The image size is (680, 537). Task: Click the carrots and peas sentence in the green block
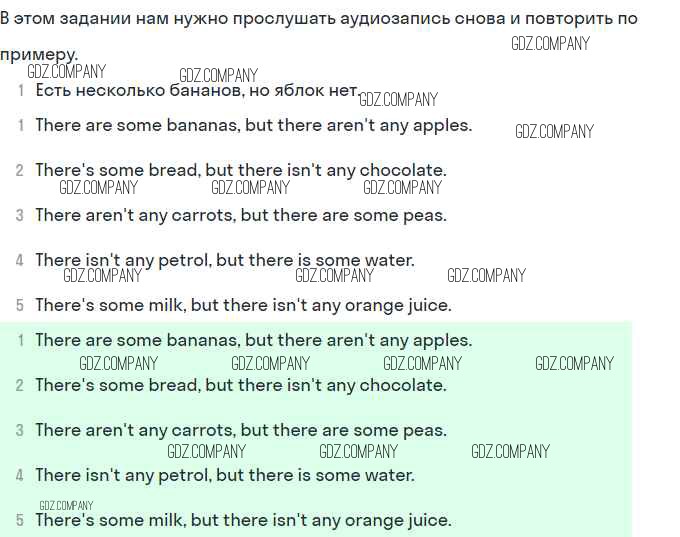(x=240, y=430)
